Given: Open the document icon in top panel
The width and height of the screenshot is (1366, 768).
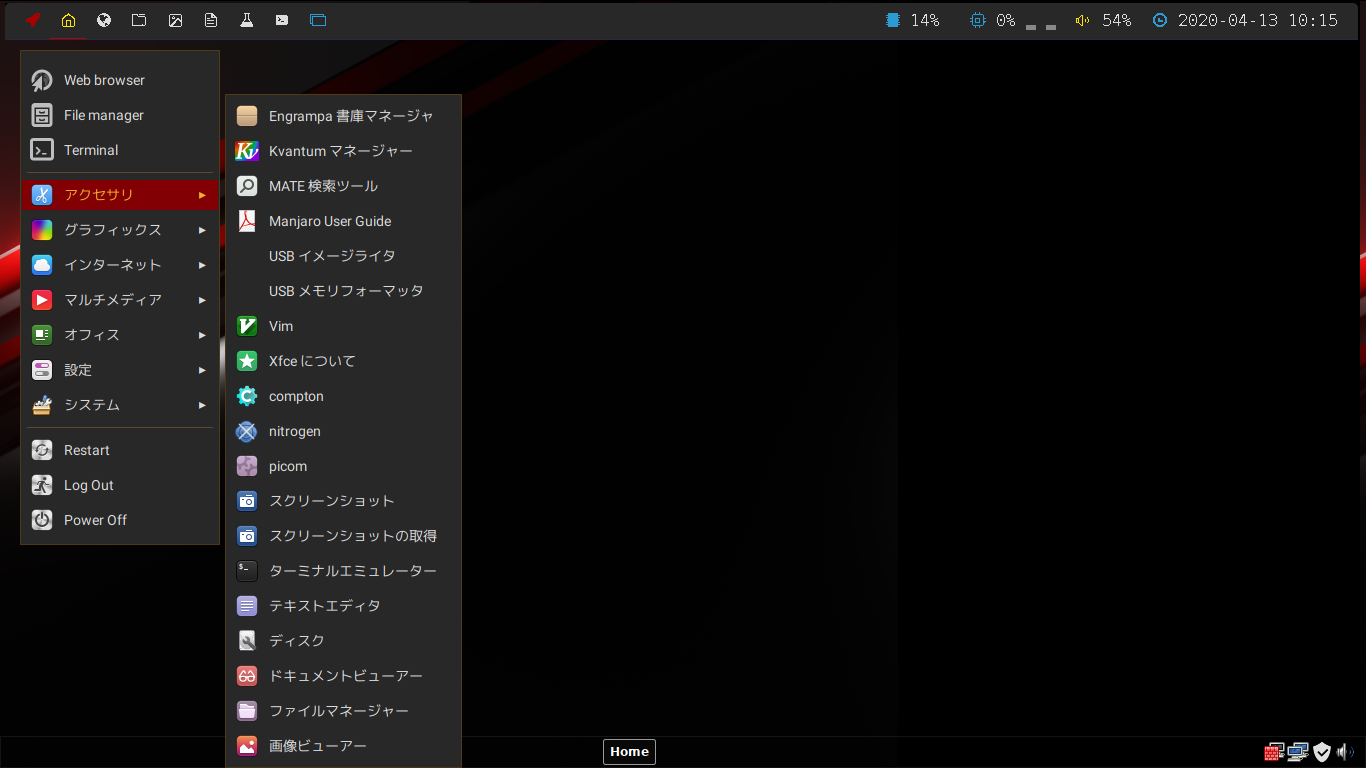Looking at the screenshot, I should click(x=211, y=20).
